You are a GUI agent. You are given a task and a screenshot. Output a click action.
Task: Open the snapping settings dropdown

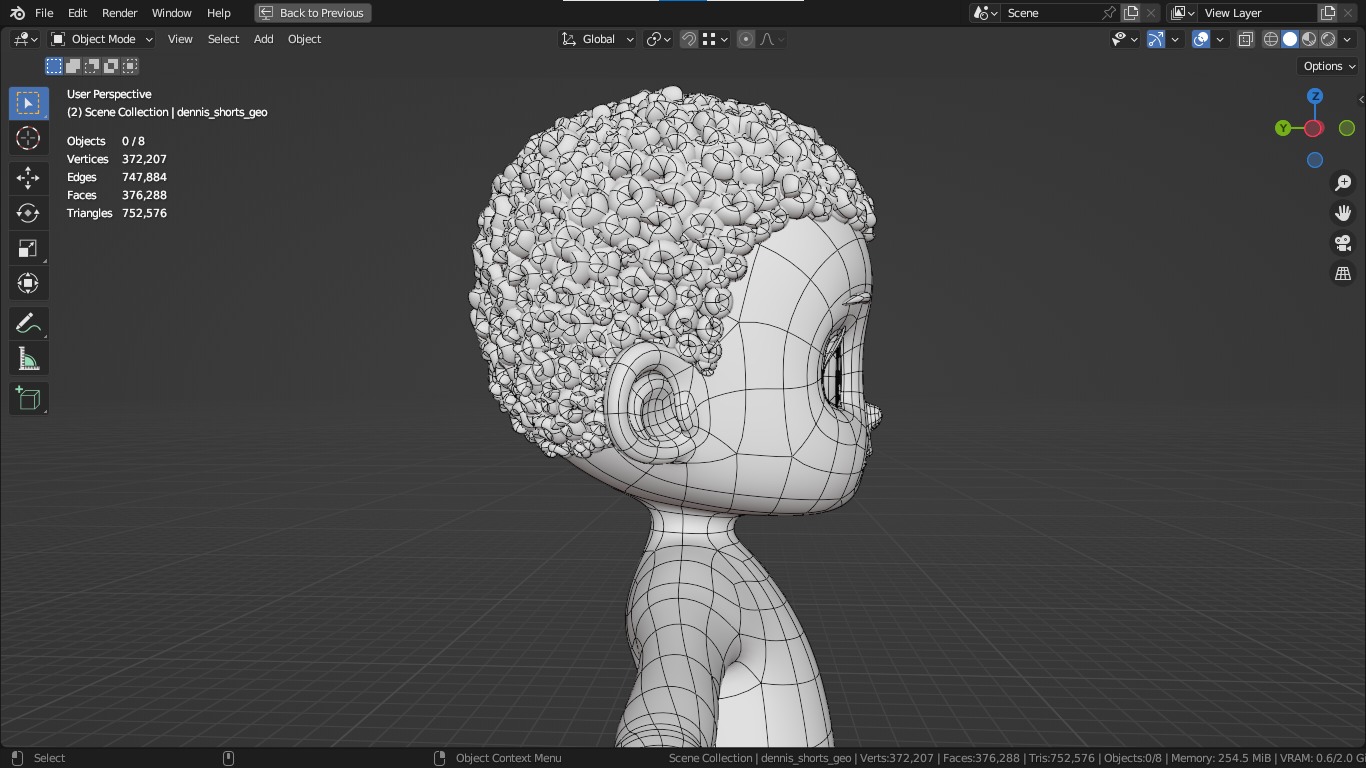pos(714,39)
